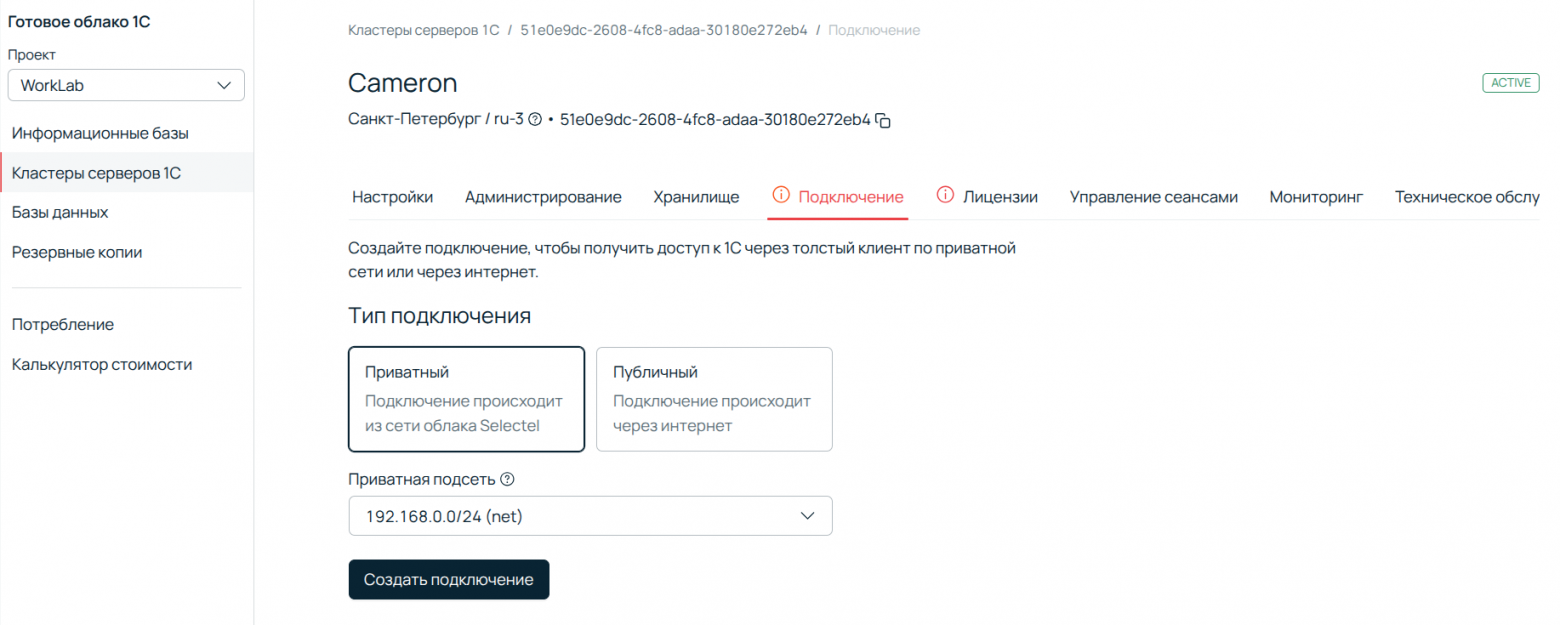The width and height of the screenshot is (1560, 625).
Task: Open Информационные базы in the sidebar
Action: 100,132
